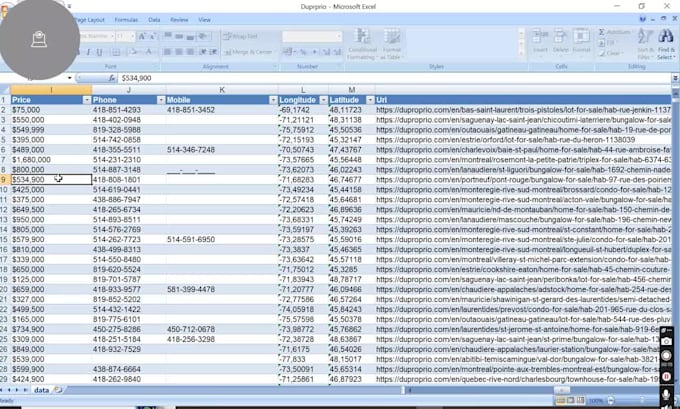Click the Insert Function fx button
The image size is (680, 409).
pyautogui.click(x=112, y=78)
